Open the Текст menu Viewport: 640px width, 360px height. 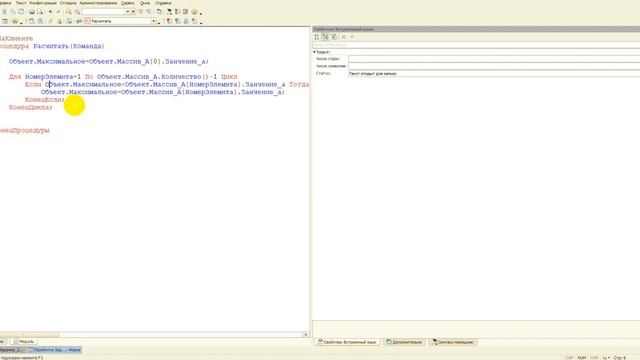pos(21,3)
